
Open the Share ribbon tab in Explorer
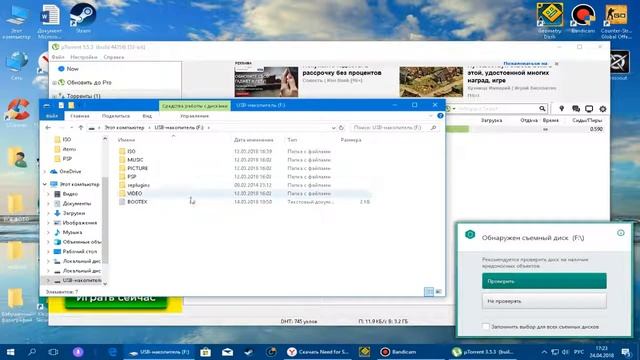coord(116,116)
